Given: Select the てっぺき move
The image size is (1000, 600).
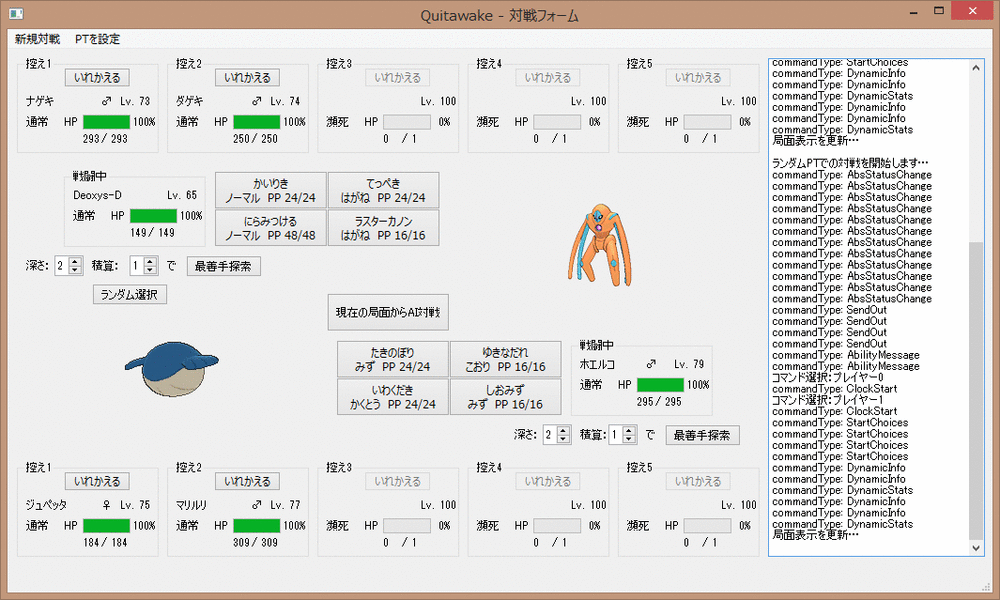Looking at the screenshot, I should tap(383, 190).
